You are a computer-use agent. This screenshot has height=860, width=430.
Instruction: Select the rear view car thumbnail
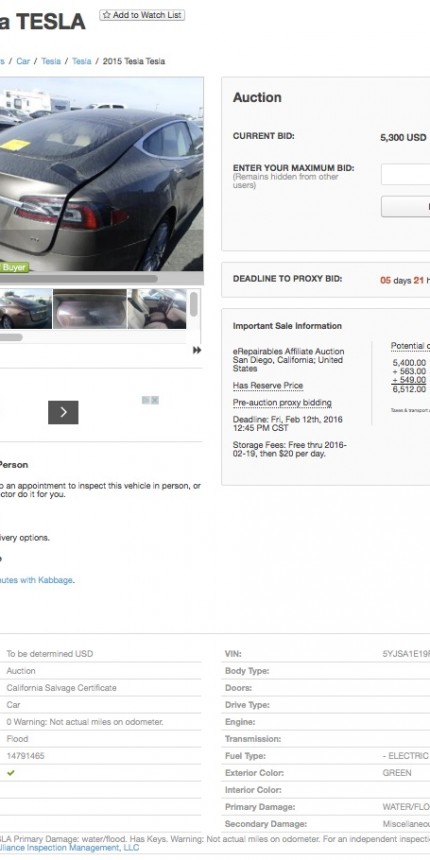[x=26, y=309]
